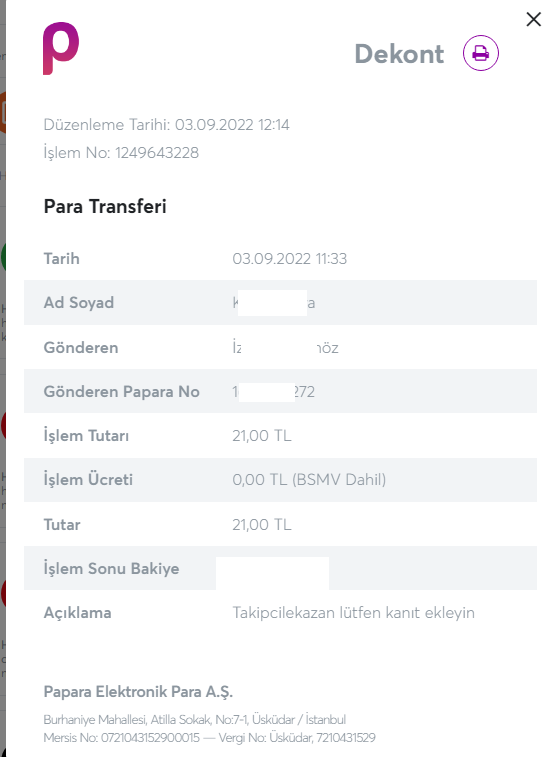
Task: Click the İşlem Ücreti BSMV Dahil value
Action: pyautogui.click(x=309, y=479)
